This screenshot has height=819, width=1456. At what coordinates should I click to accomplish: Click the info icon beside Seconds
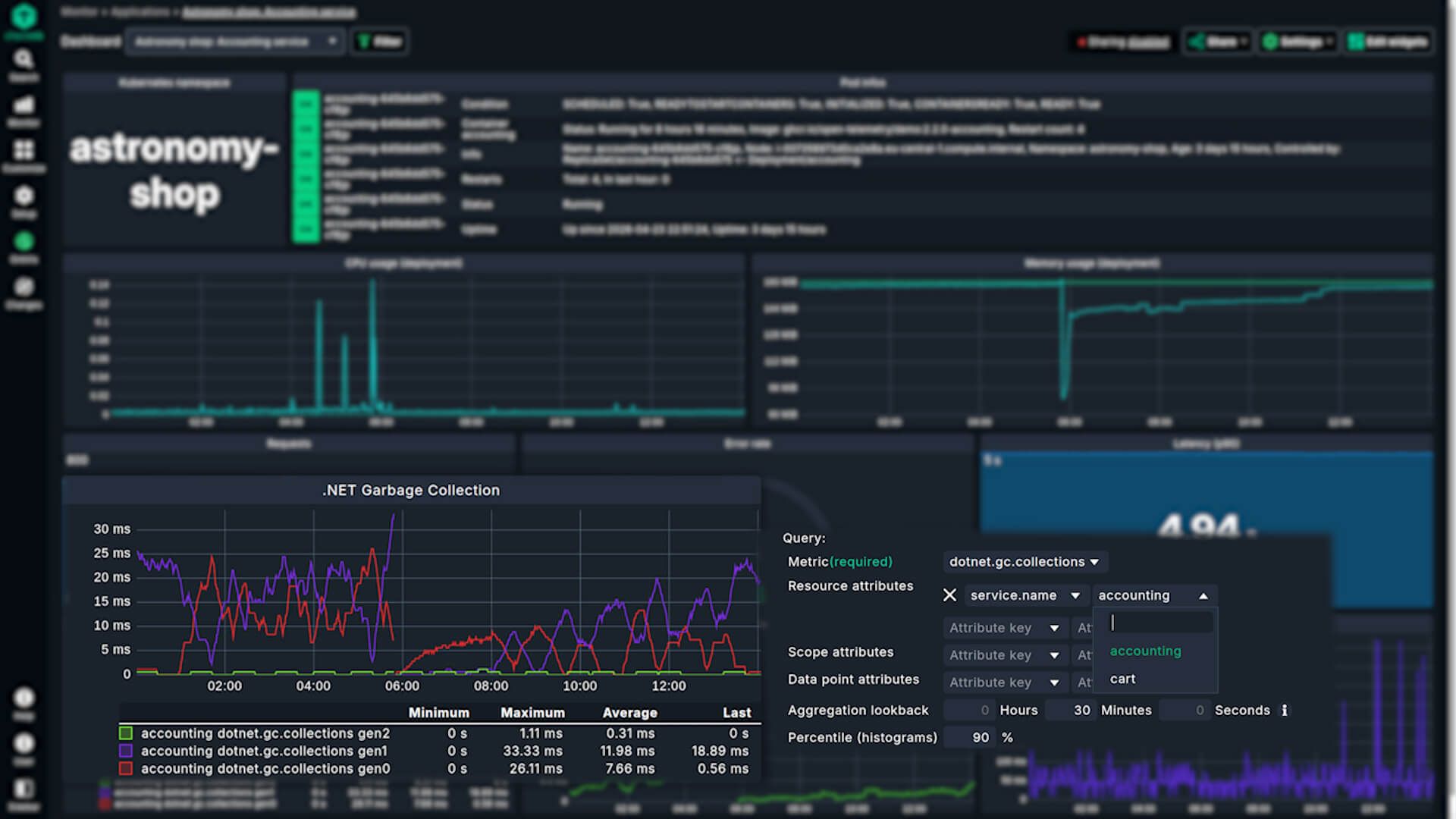tap(1284, 711)
